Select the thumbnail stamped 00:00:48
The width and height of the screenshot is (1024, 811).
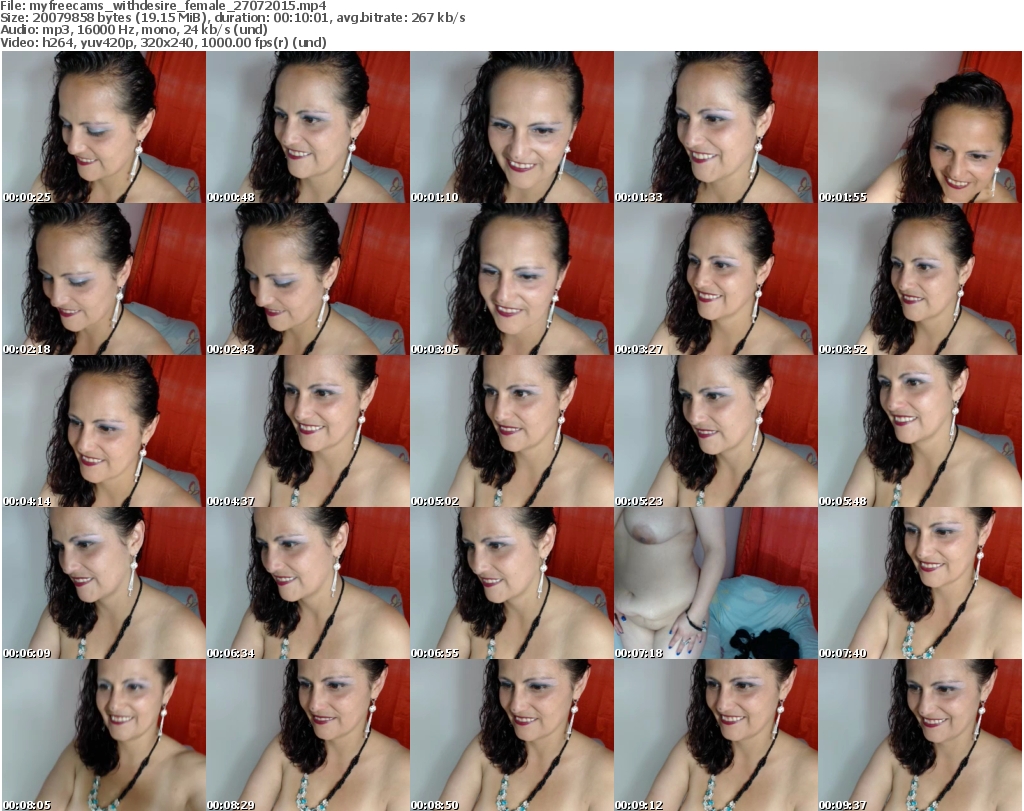coord(308,127)
